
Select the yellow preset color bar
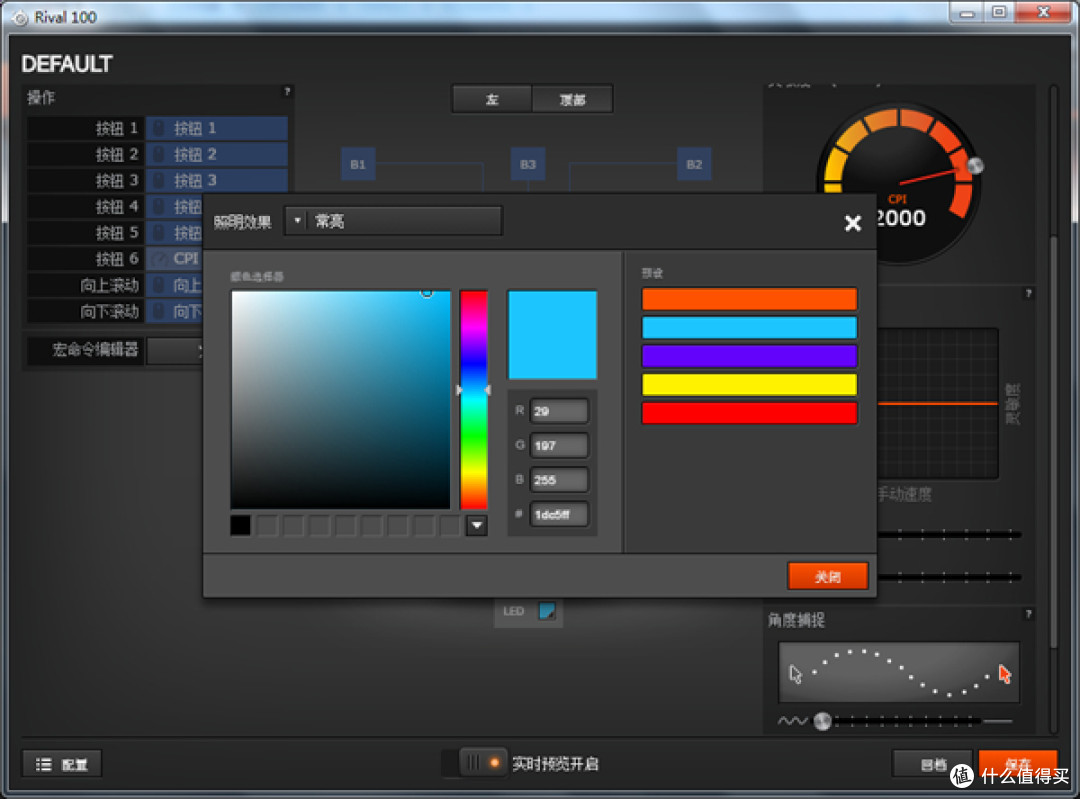coord(749,385)
